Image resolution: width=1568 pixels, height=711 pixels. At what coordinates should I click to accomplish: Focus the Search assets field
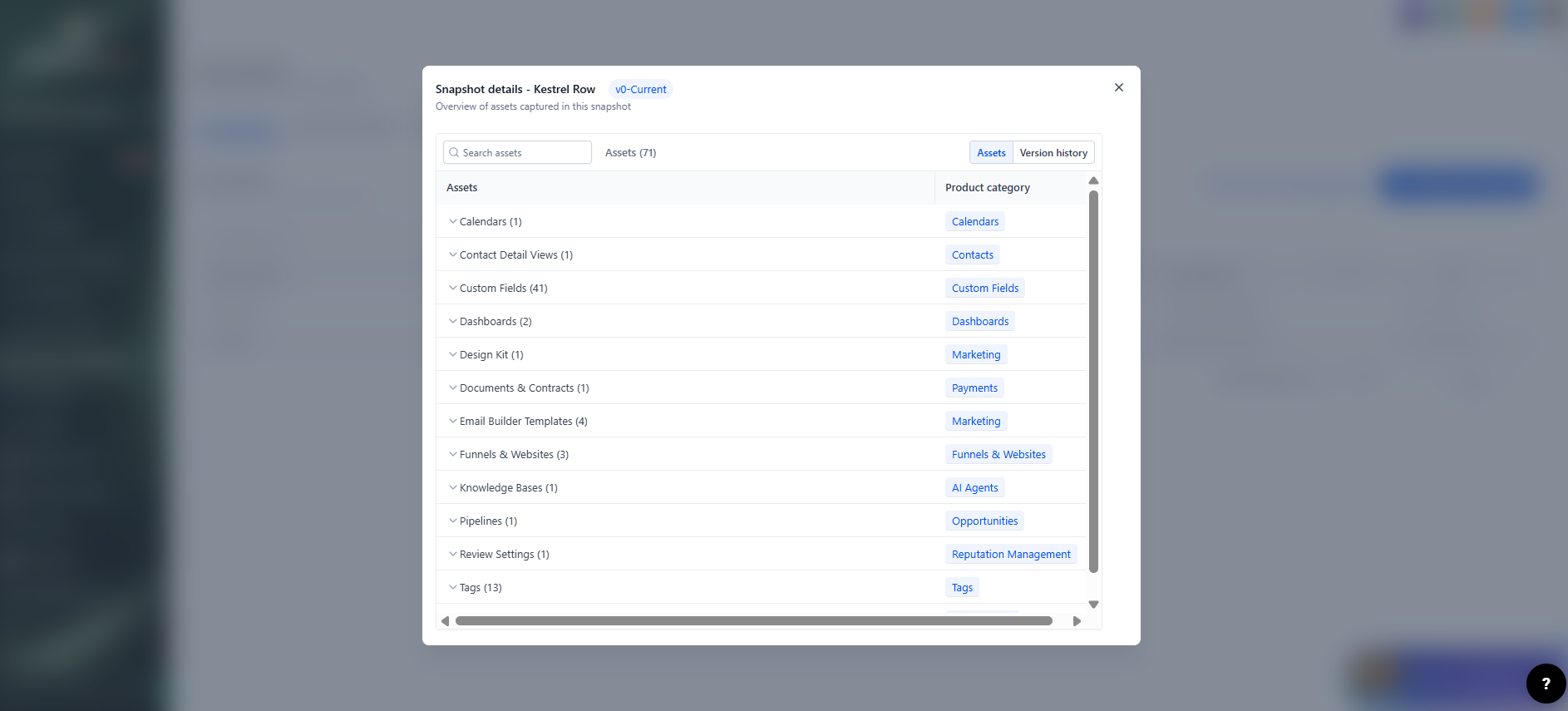point(517,152)
